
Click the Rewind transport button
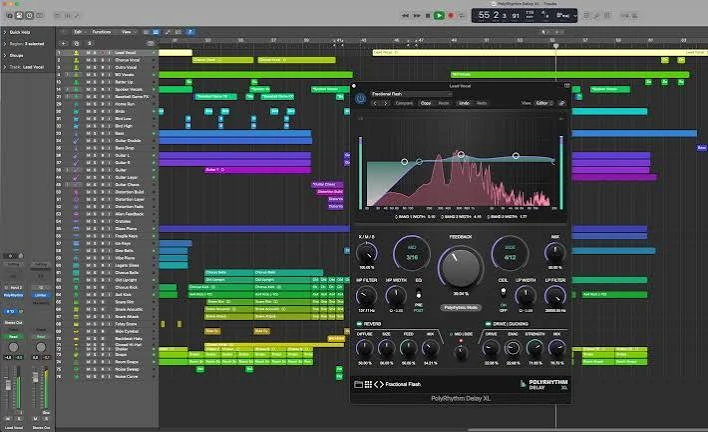(x=405, y=15)
